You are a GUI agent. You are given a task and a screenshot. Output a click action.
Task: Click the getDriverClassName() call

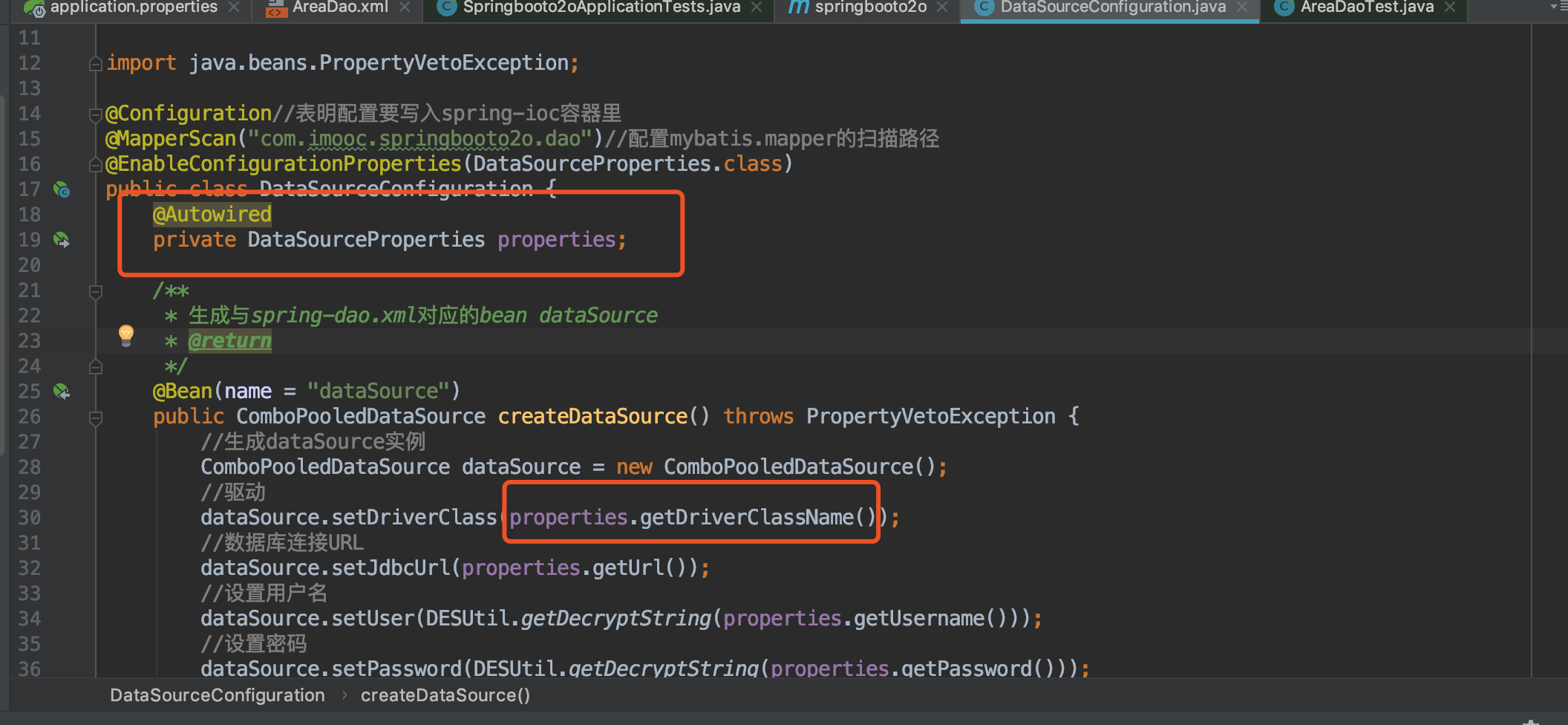point(758,517)
